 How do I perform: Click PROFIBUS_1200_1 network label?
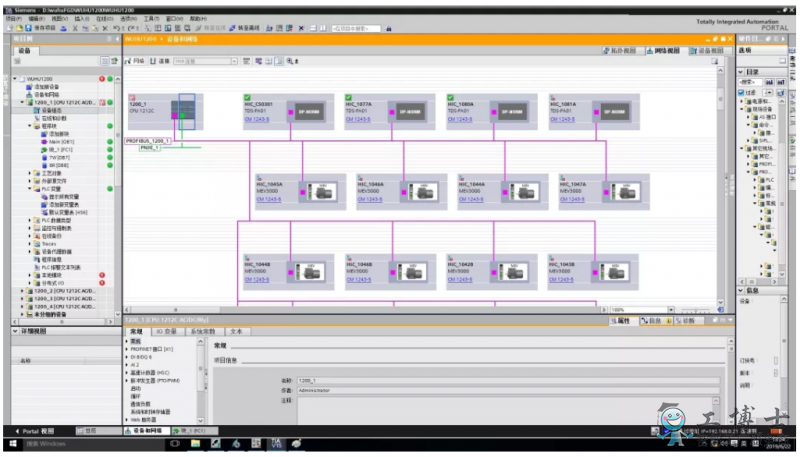147,141
